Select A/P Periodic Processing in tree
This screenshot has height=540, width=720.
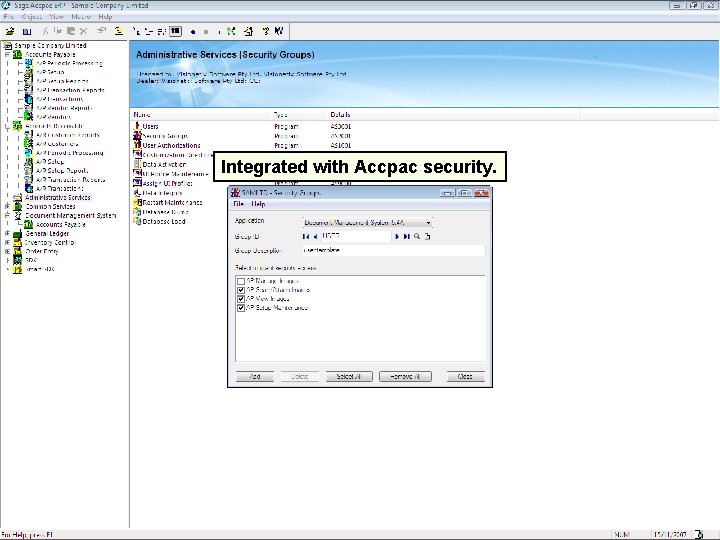pyautogui.click(x=69, y=63)
